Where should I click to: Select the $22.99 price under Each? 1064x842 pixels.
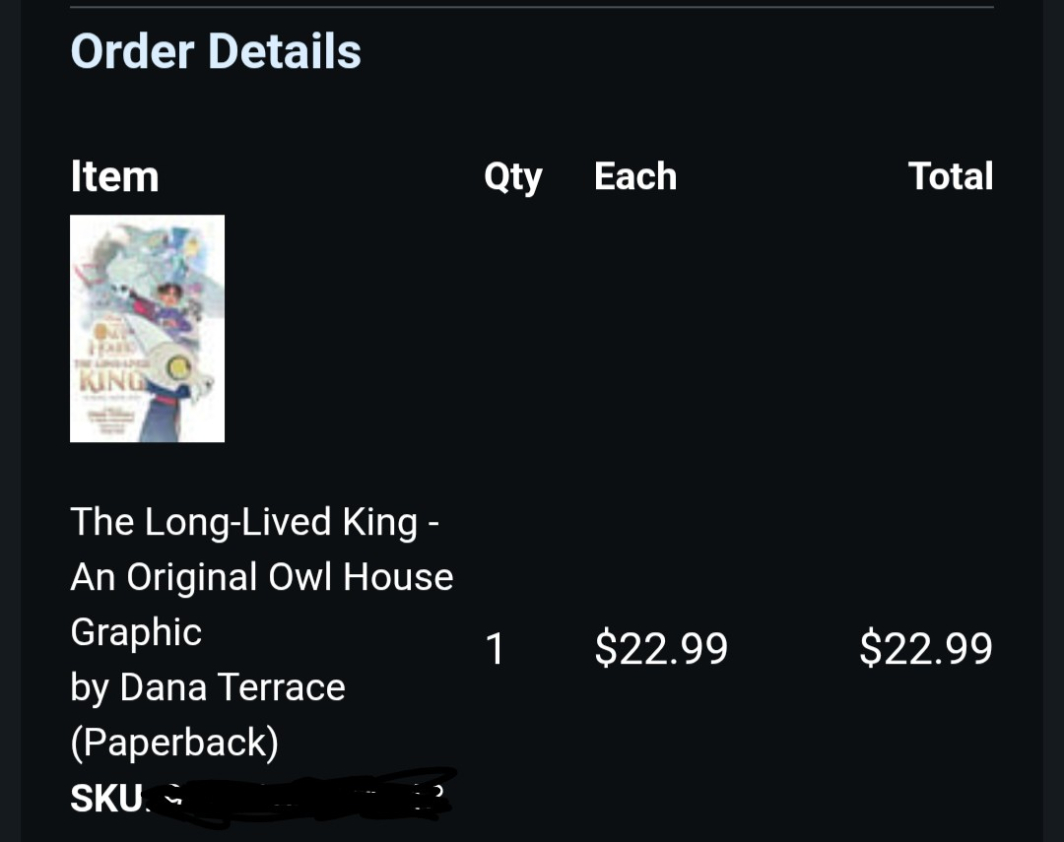click(x=661, y=649)
